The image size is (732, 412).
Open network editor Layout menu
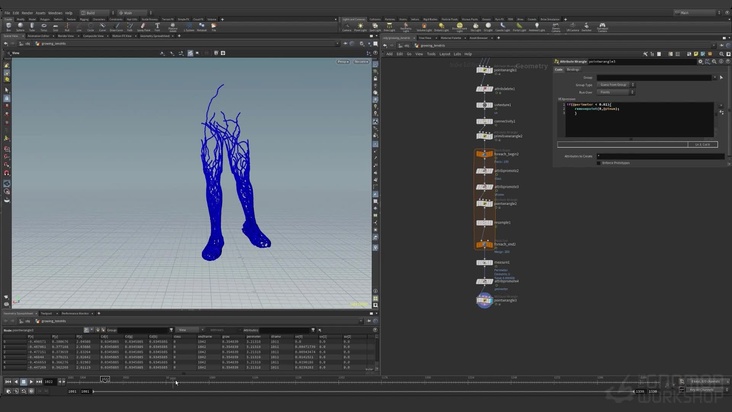(444, 54)
